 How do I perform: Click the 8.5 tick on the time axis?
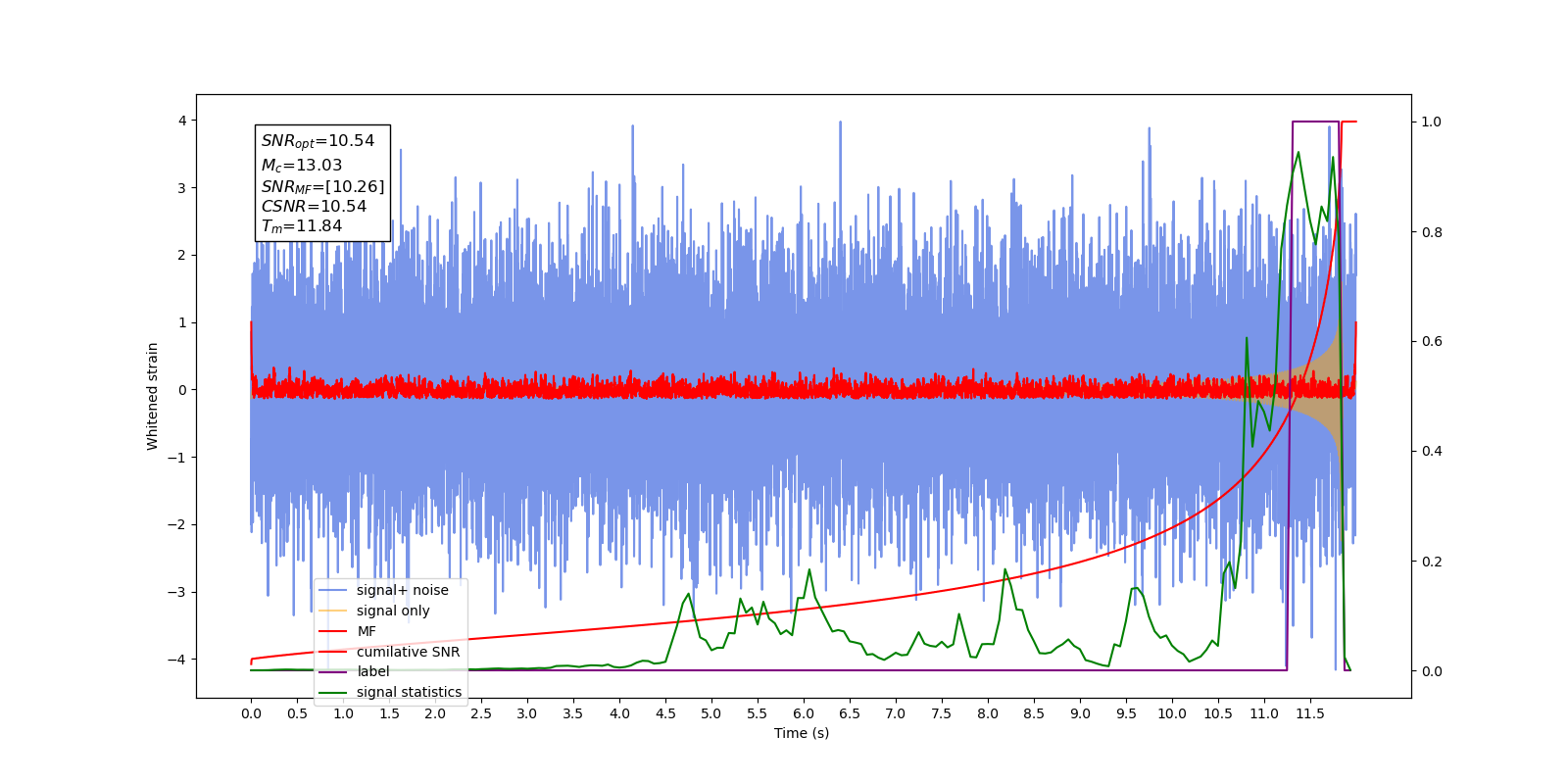pyautogui.click(x=1034, y=713)
